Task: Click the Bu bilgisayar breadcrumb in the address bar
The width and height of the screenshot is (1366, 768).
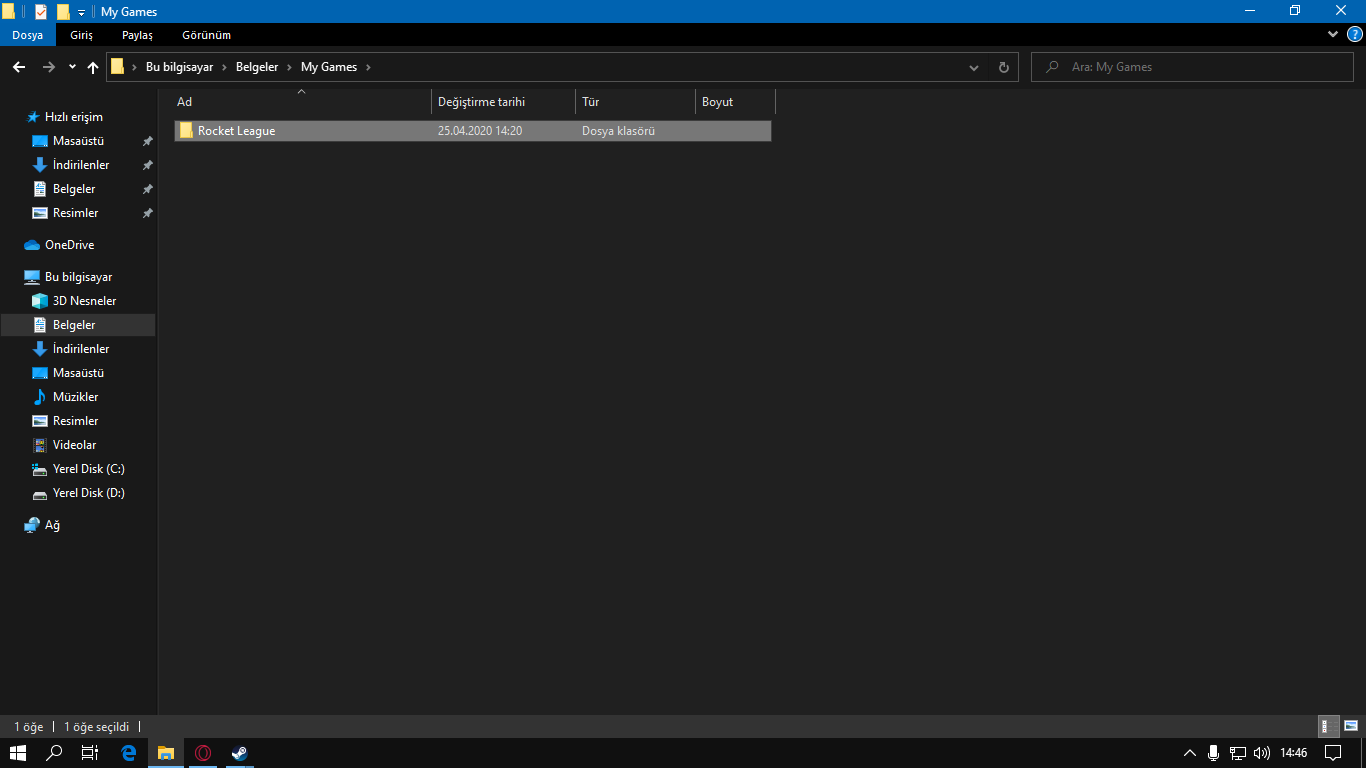Action: click(179, 67)
